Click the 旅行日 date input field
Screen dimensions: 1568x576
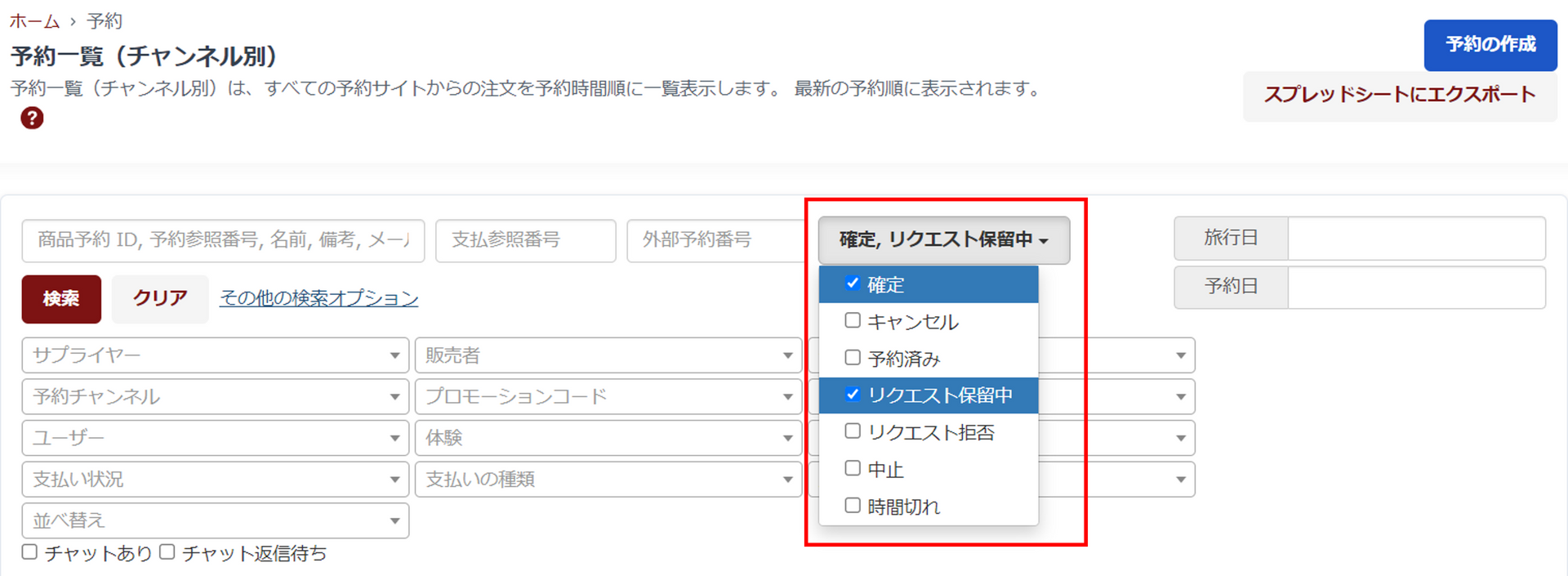[x=1416, y=238]
